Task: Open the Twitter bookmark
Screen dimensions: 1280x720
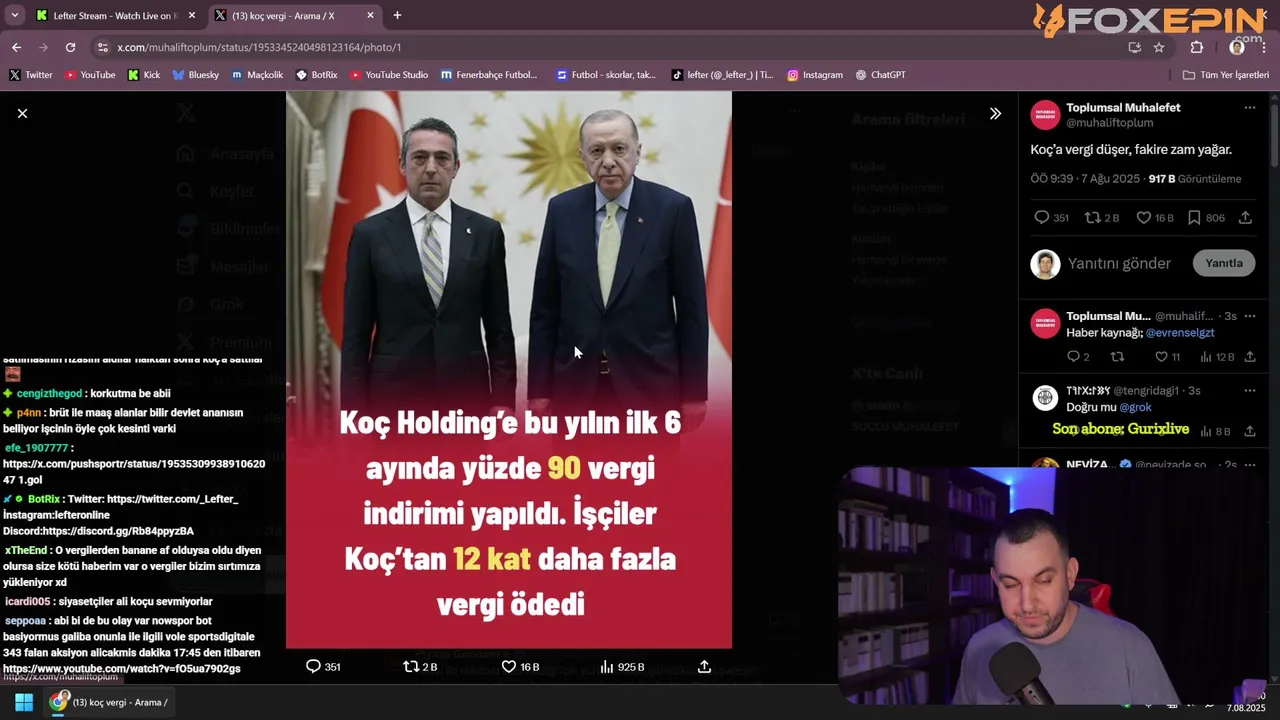Action: coord(31,74)
